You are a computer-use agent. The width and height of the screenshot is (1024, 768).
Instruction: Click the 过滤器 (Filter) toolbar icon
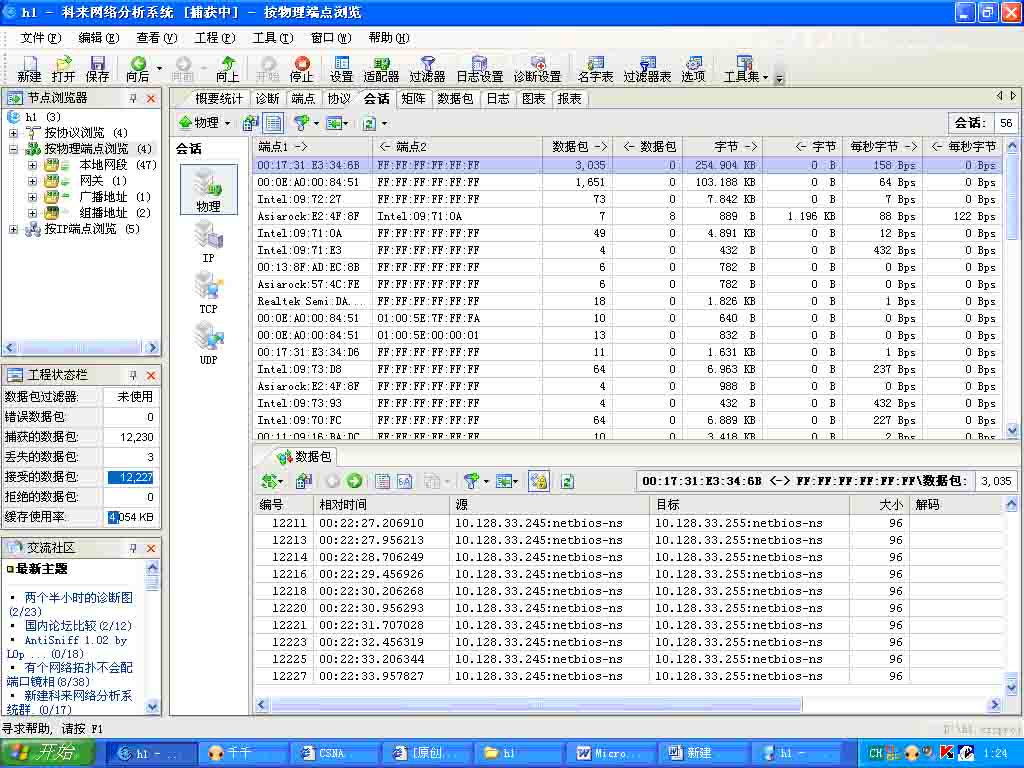pos(427,68)
